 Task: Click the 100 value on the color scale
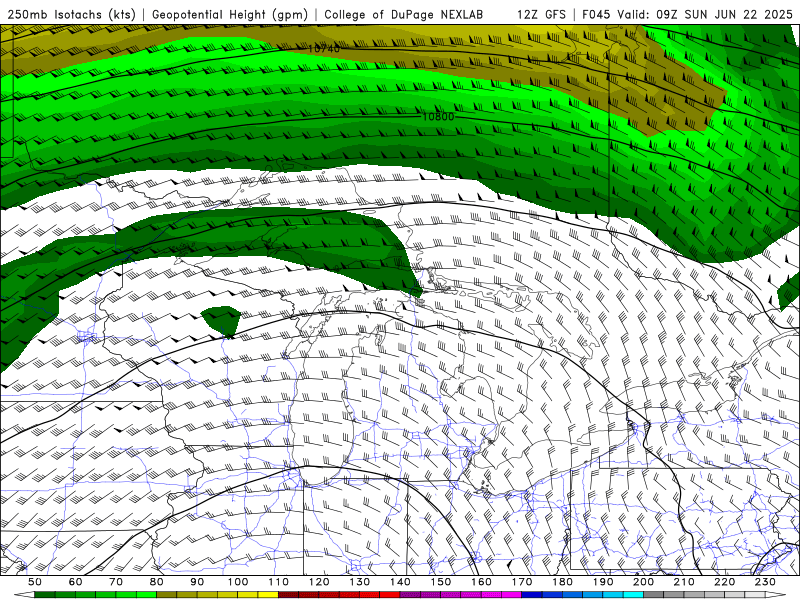coord(238,582)
